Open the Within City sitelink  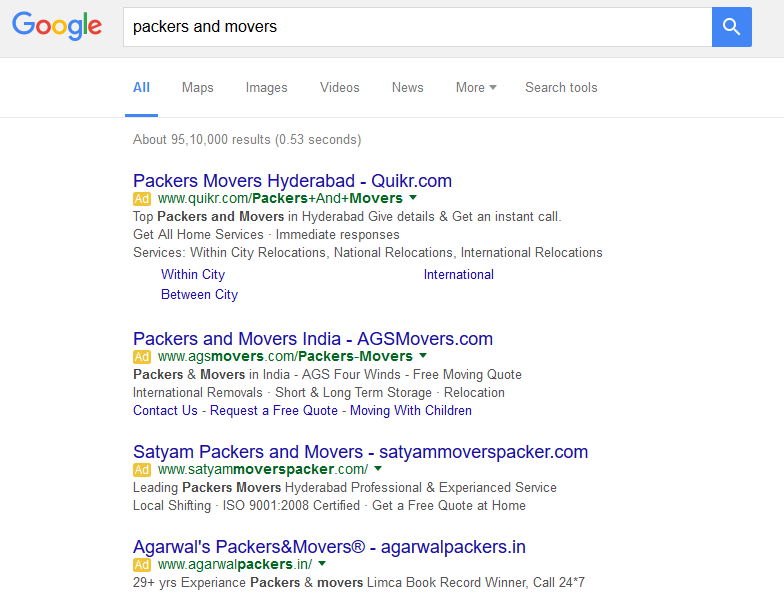[193, 274]
